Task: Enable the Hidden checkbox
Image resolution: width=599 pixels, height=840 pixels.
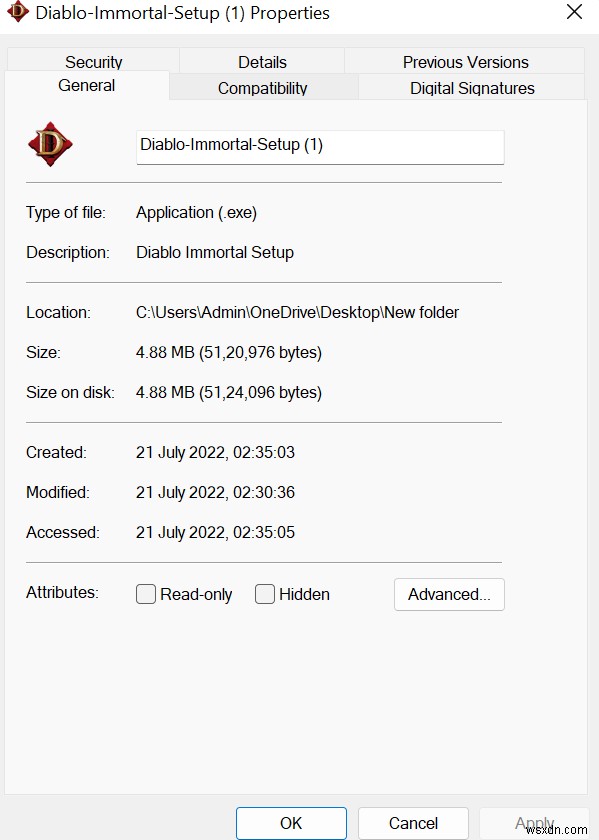Action: [x=265, y=594]
